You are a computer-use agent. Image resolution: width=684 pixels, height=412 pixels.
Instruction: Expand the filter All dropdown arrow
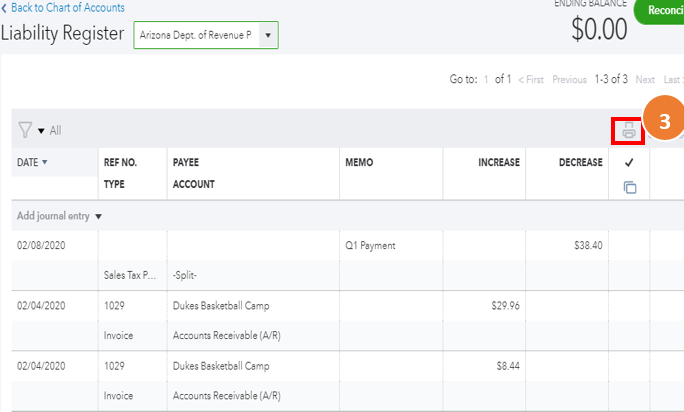click(x=41, y=131)
